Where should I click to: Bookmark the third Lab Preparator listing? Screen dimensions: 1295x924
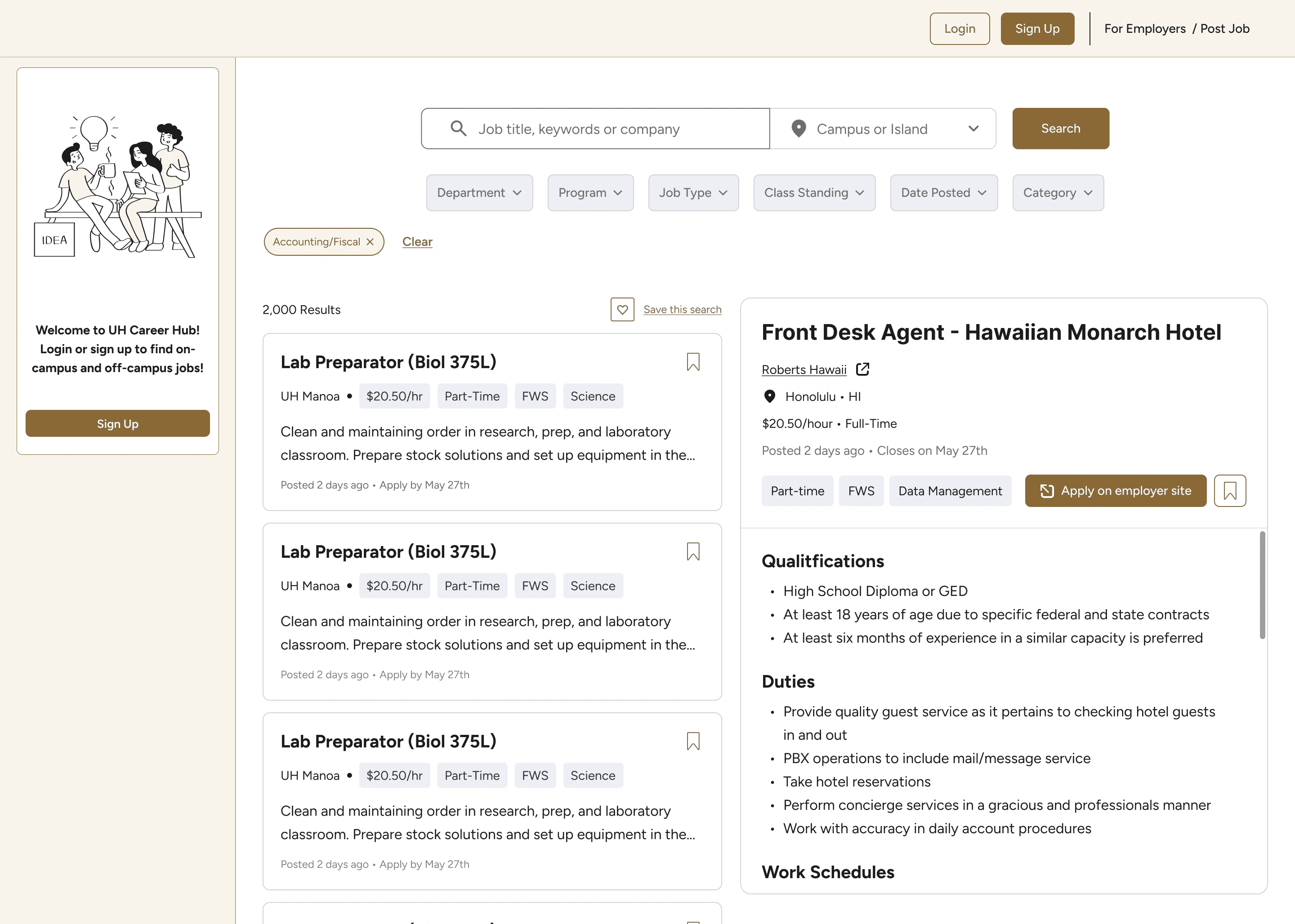[693, 741]
